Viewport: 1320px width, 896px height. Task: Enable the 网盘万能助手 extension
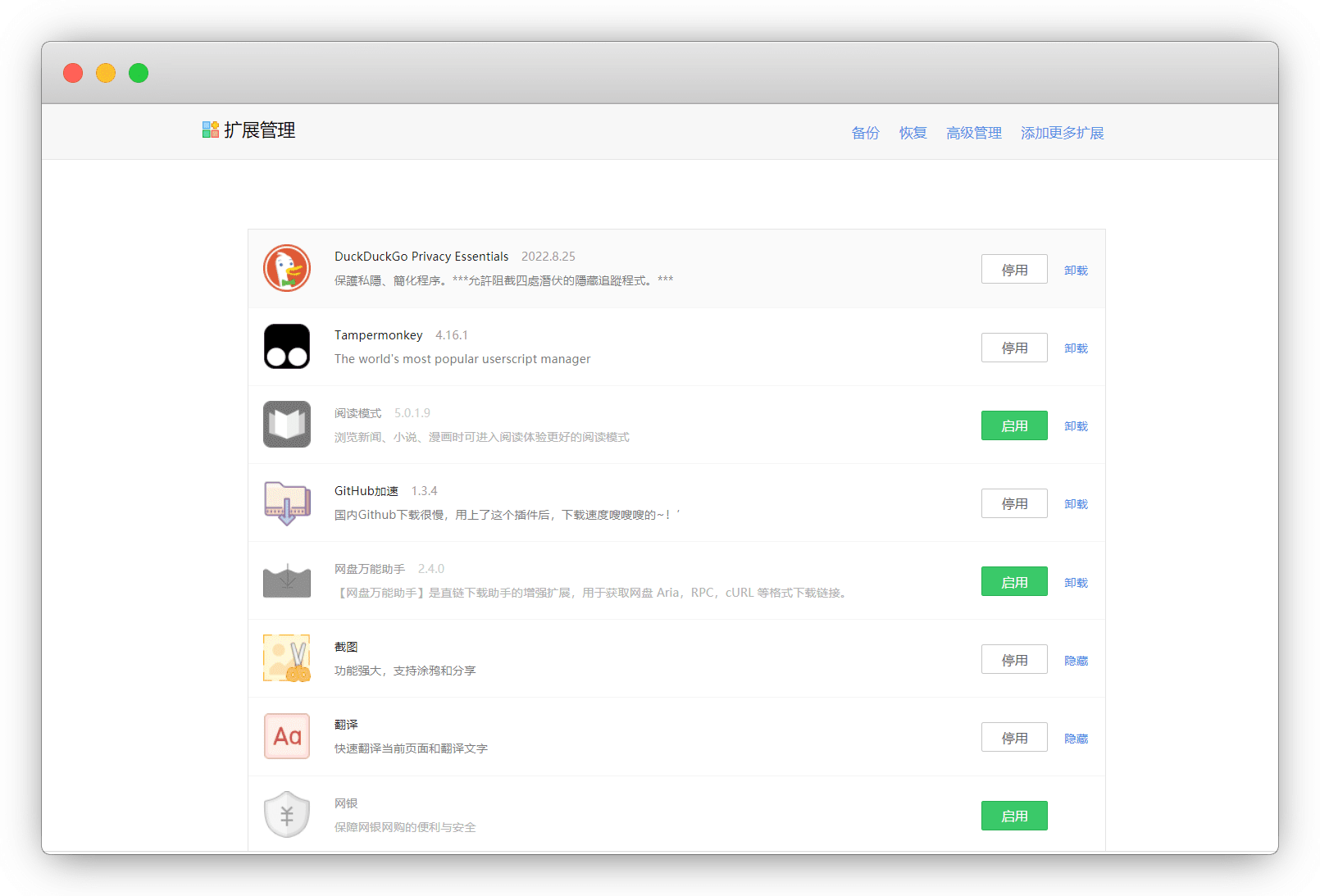click(x=1013, y=582)
